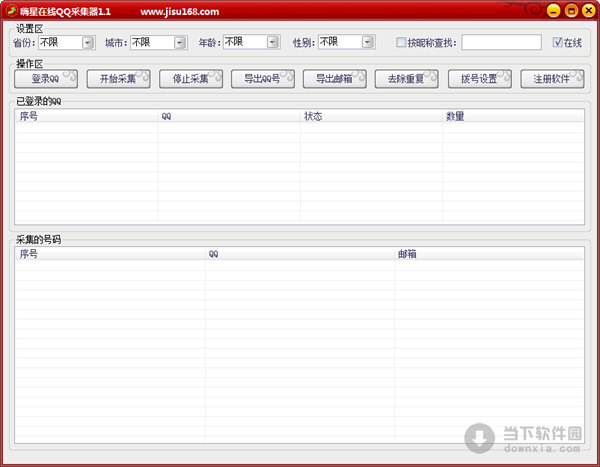Click 邮箱 column header
600x467 pixels.
click(x=489, y=254)
